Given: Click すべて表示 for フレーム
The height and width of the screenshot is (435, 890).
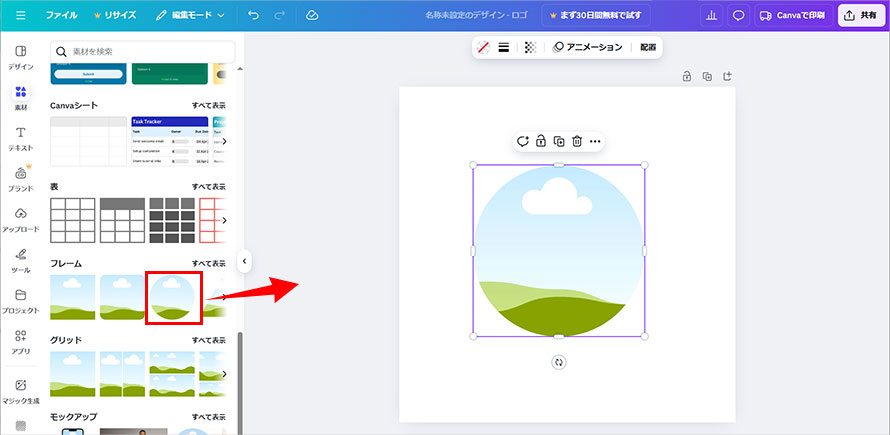Looking at the screenshot, I should [208, 263].
